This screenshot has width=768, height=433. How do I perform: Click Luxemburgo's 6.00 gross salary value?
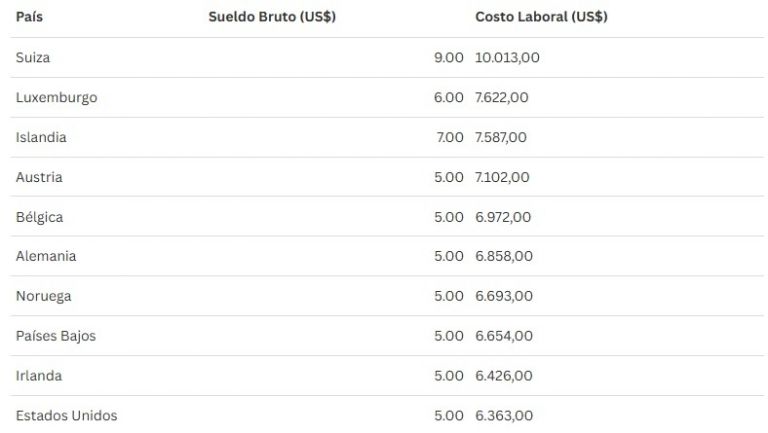[x=449, y=98]
